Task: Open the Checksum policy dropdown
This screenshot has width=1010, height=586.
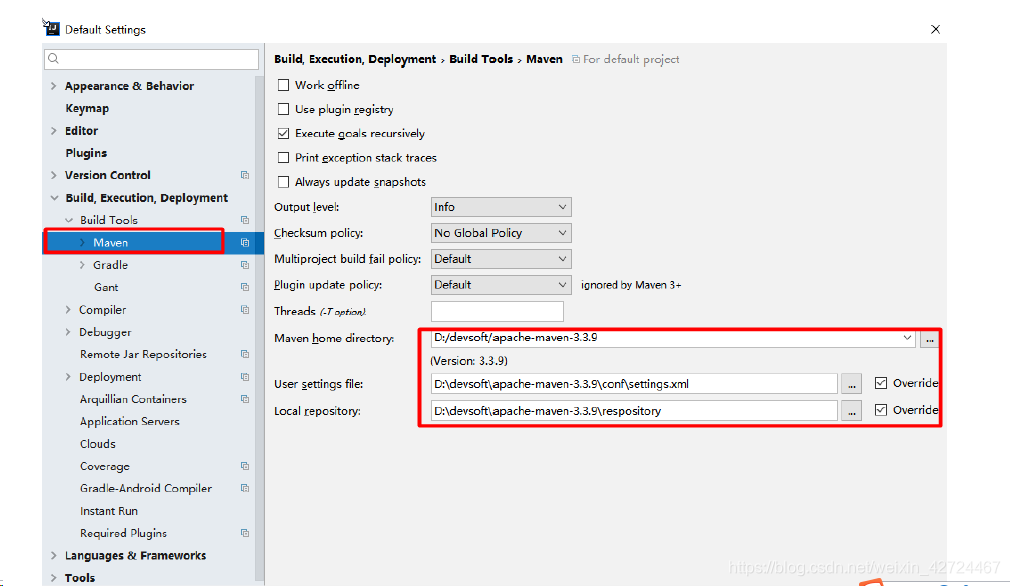Action: [501, 233]
